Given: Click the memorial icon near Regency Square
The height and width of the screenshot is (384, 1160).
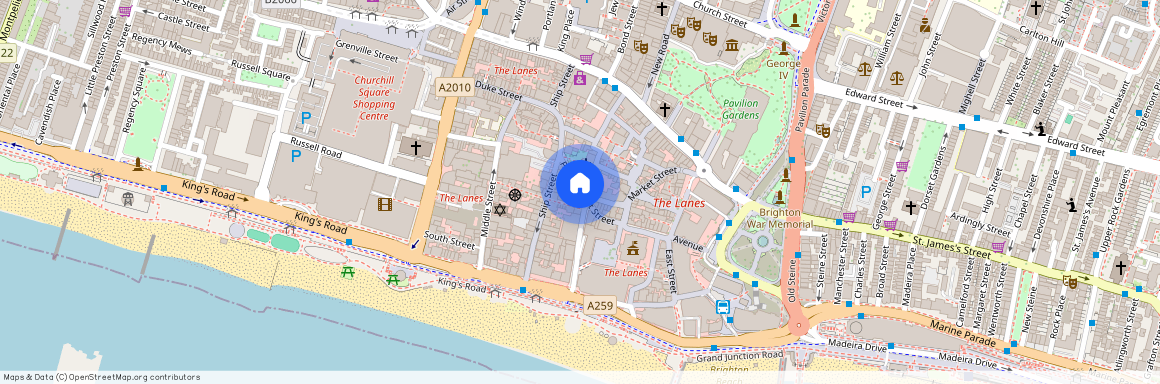Looking at the screenshot, I should [138, 164].
